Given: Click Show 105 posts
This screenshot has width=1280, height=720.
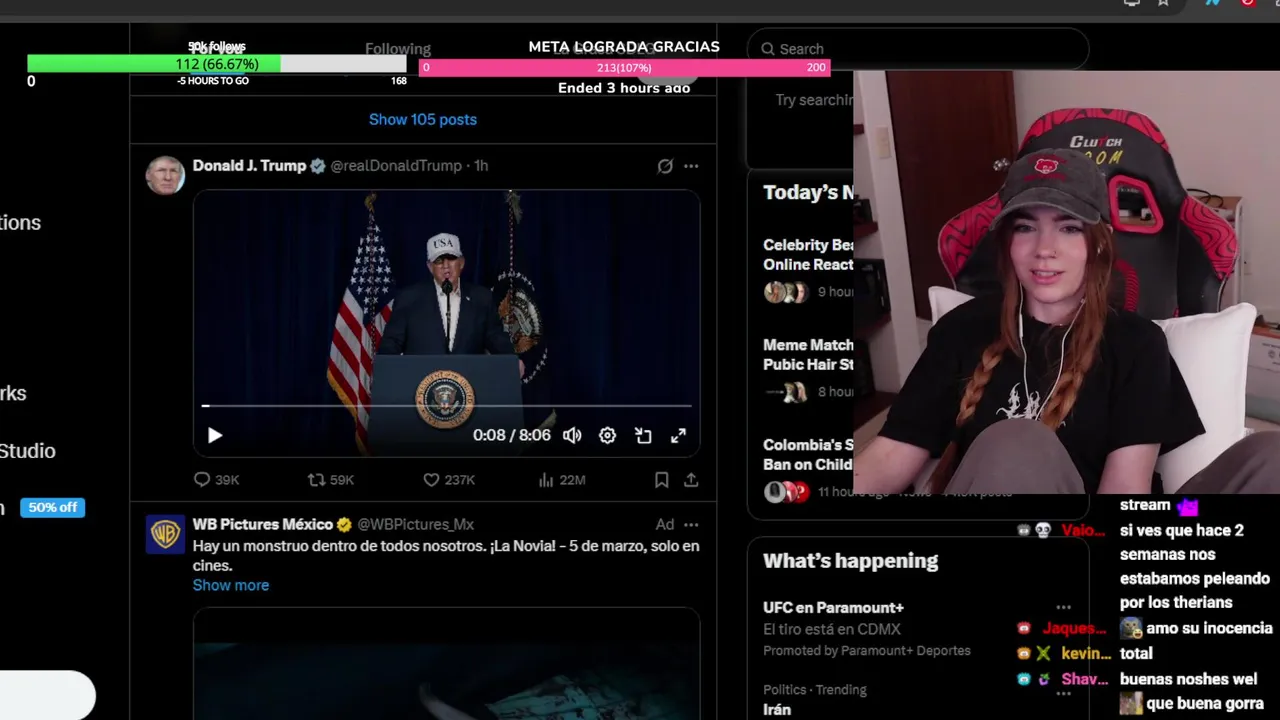Looking at the screenshot, I should click(423, 119).
